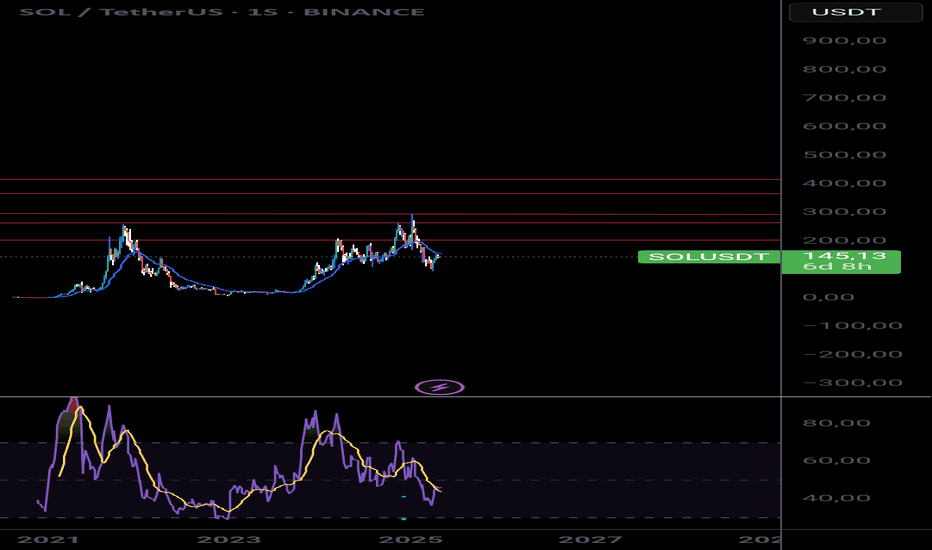This screenshot has width=932, height=550.
Task: Click the 0,00 price axis label
Action: coord(829,297)
